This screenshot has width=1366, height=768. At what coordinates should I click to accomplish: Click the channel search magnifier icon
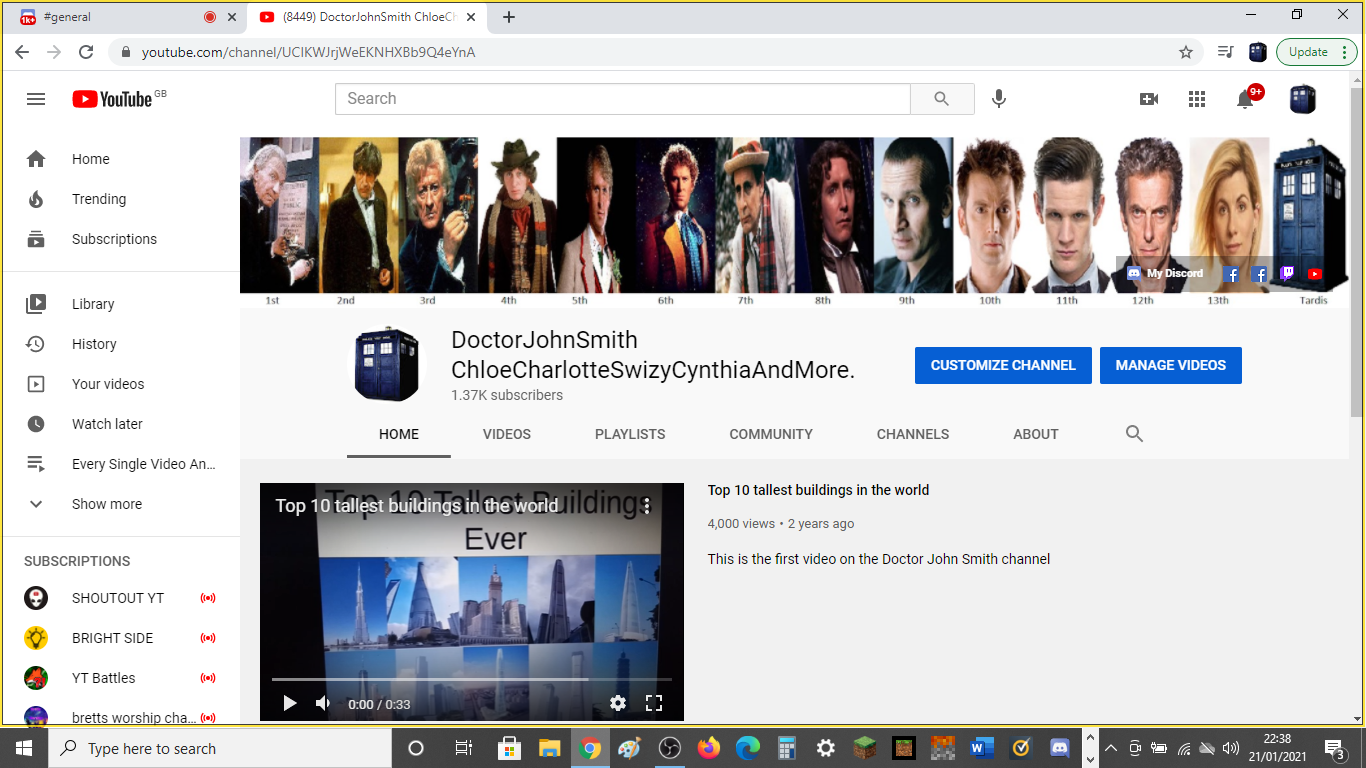(x=1134, y=433)
